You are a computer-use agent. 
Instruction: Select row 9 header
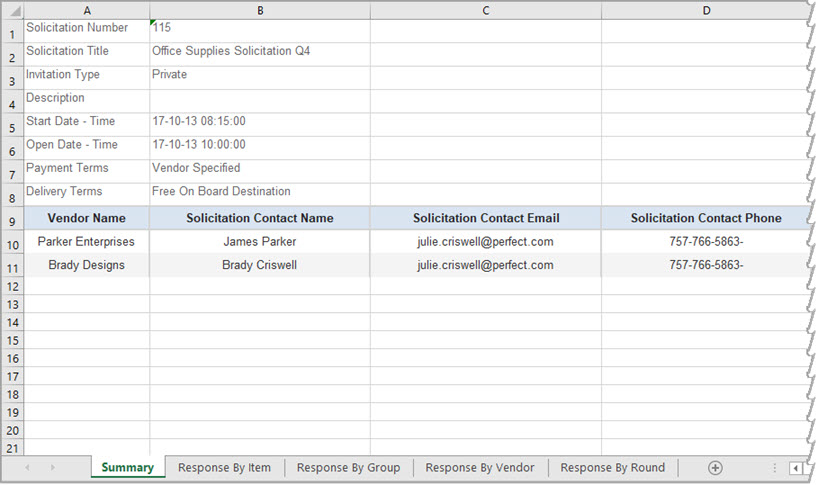coord(13,219)
